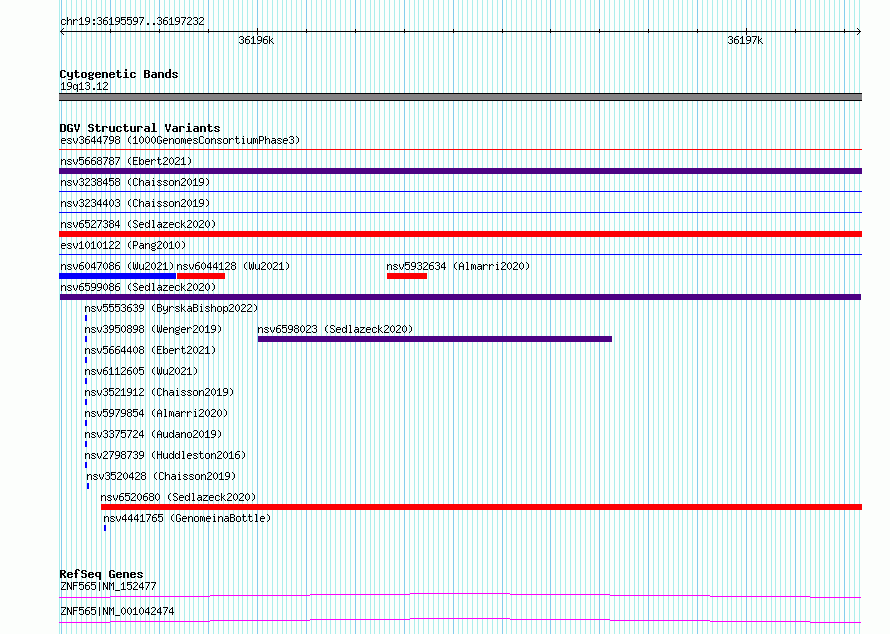Open variant nsv6044128 (Wu2021)
Screen dimensions: 890x634
pos(233,266)
